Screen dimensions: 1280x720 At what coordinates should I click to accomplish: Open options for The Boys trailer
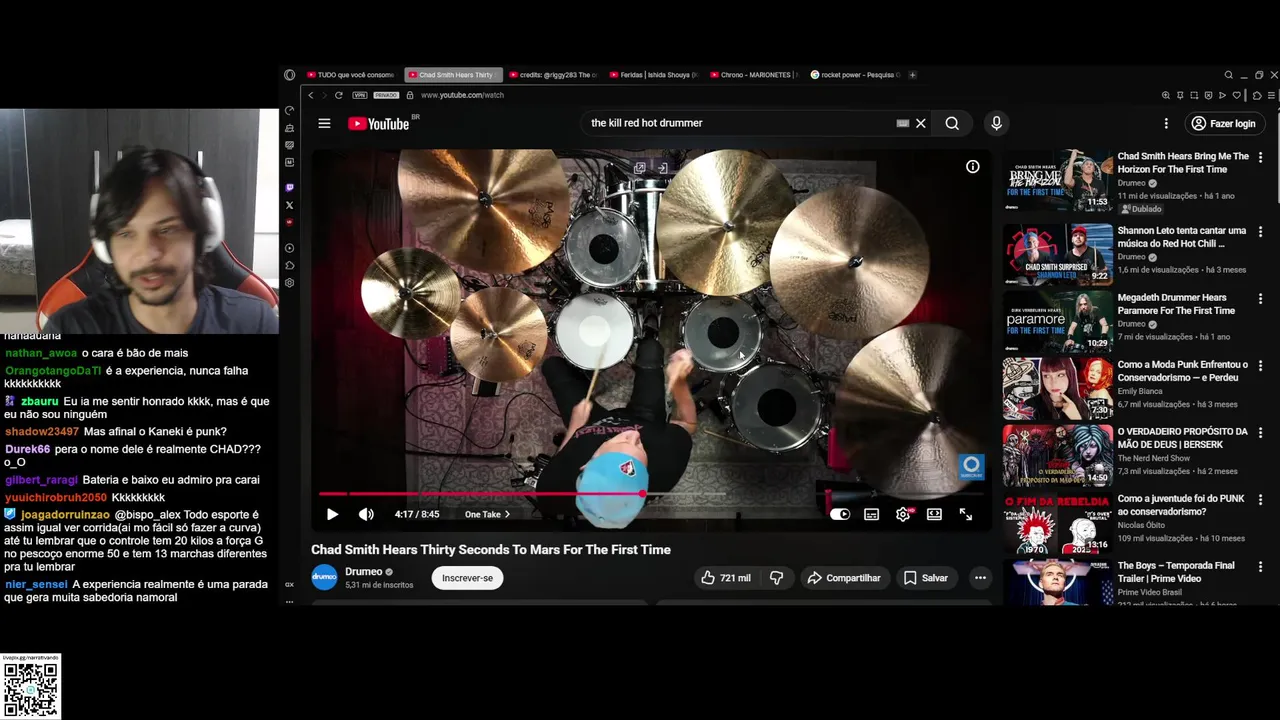click(1260, 567)
